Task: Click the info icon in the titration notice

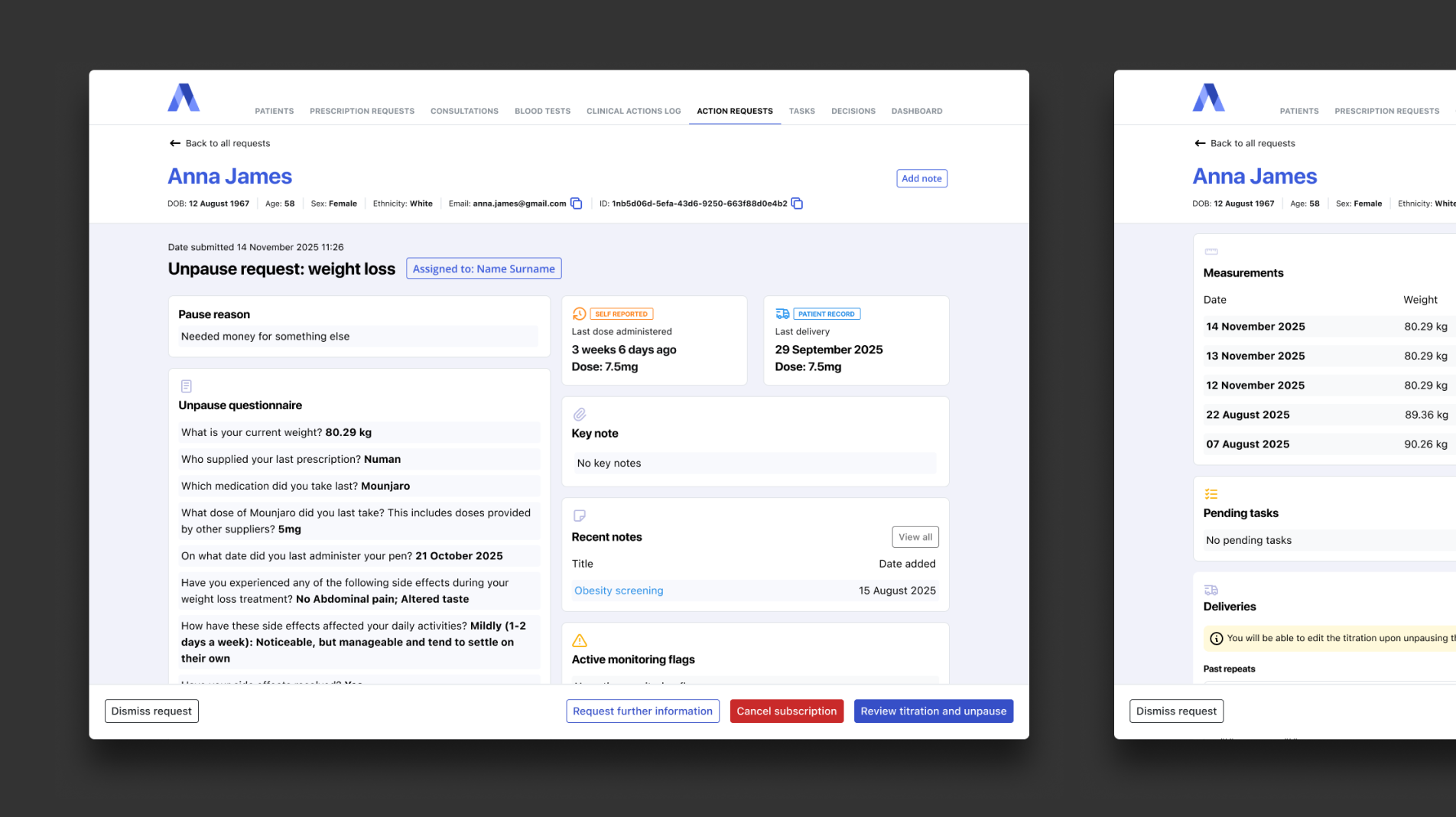Action: [x=1216, y=638]
